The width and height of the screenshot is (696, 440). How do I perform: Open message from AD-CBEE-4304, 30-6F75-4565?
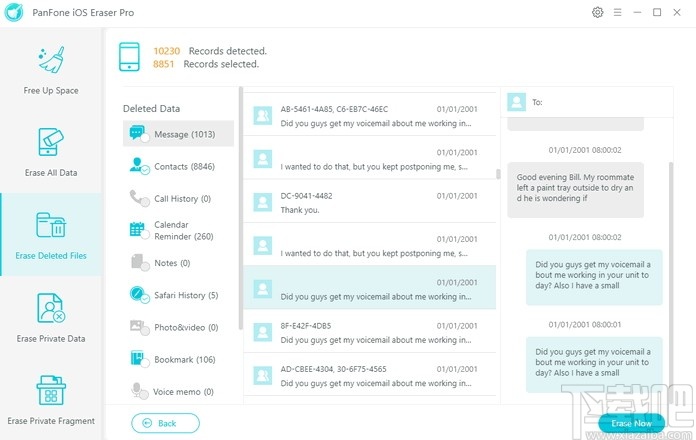tap(369, 376)
